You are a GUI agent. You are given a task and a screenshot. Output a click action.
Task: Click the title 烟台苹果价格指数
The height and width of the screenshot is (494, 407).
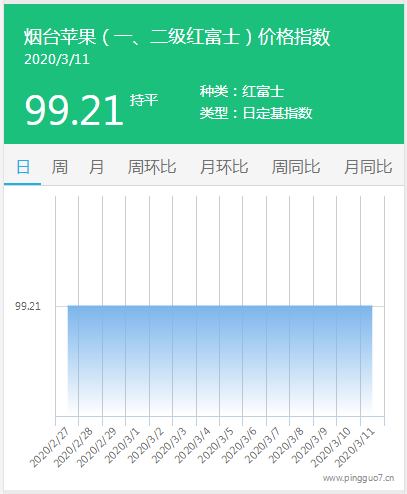[177, 37]
